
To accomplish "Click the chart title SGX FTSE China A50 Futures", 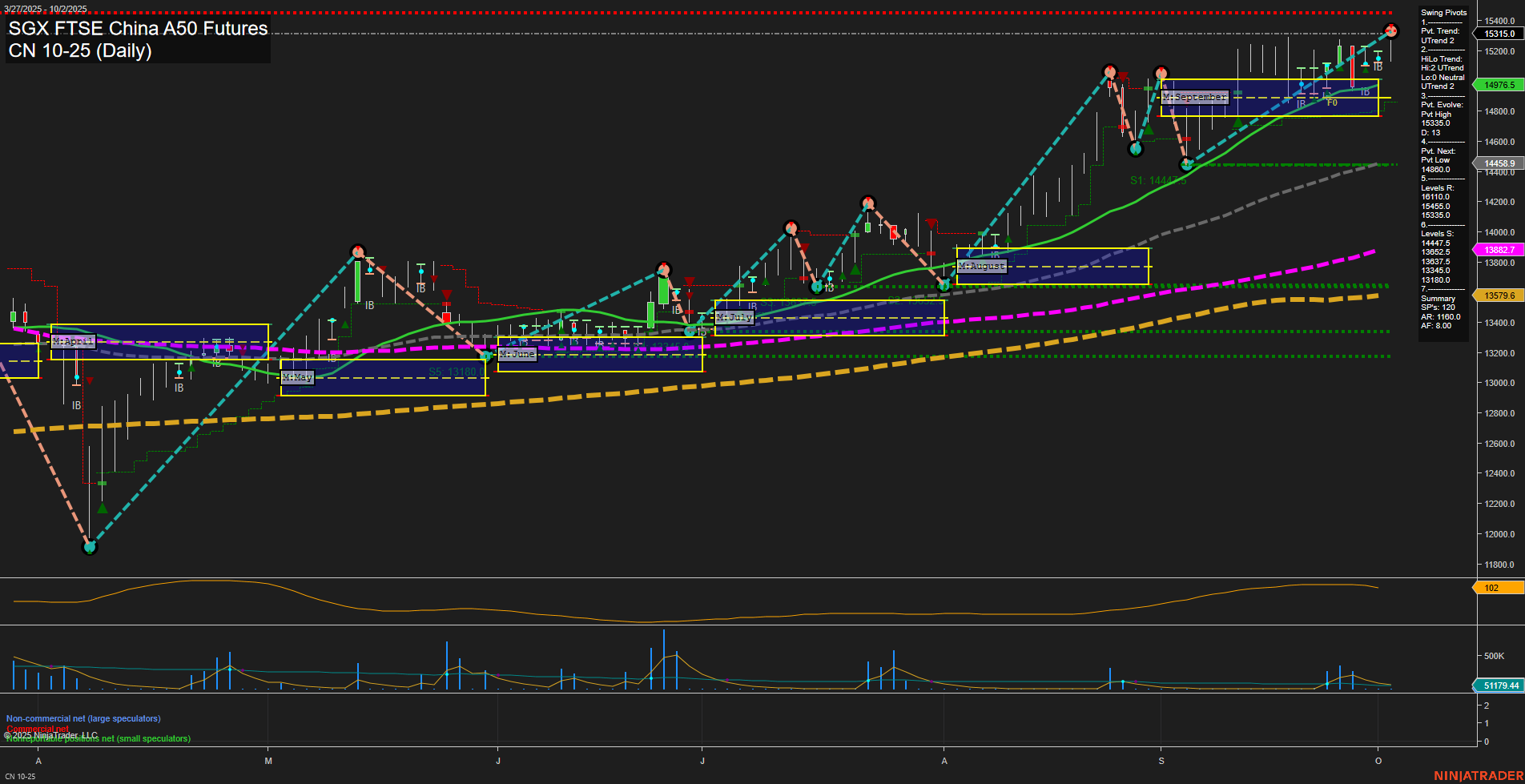I will [x=136, y=29].
